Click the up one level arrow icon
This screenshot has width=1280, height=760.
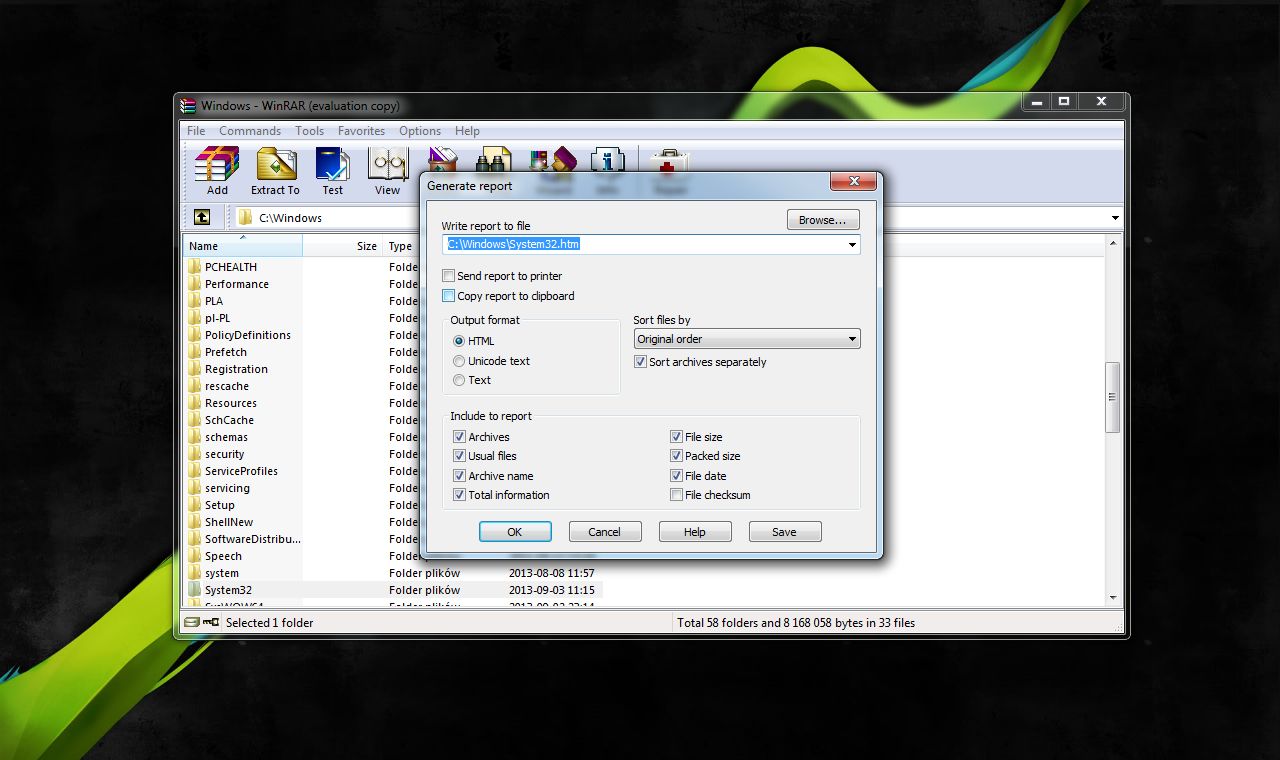[201, 217]
